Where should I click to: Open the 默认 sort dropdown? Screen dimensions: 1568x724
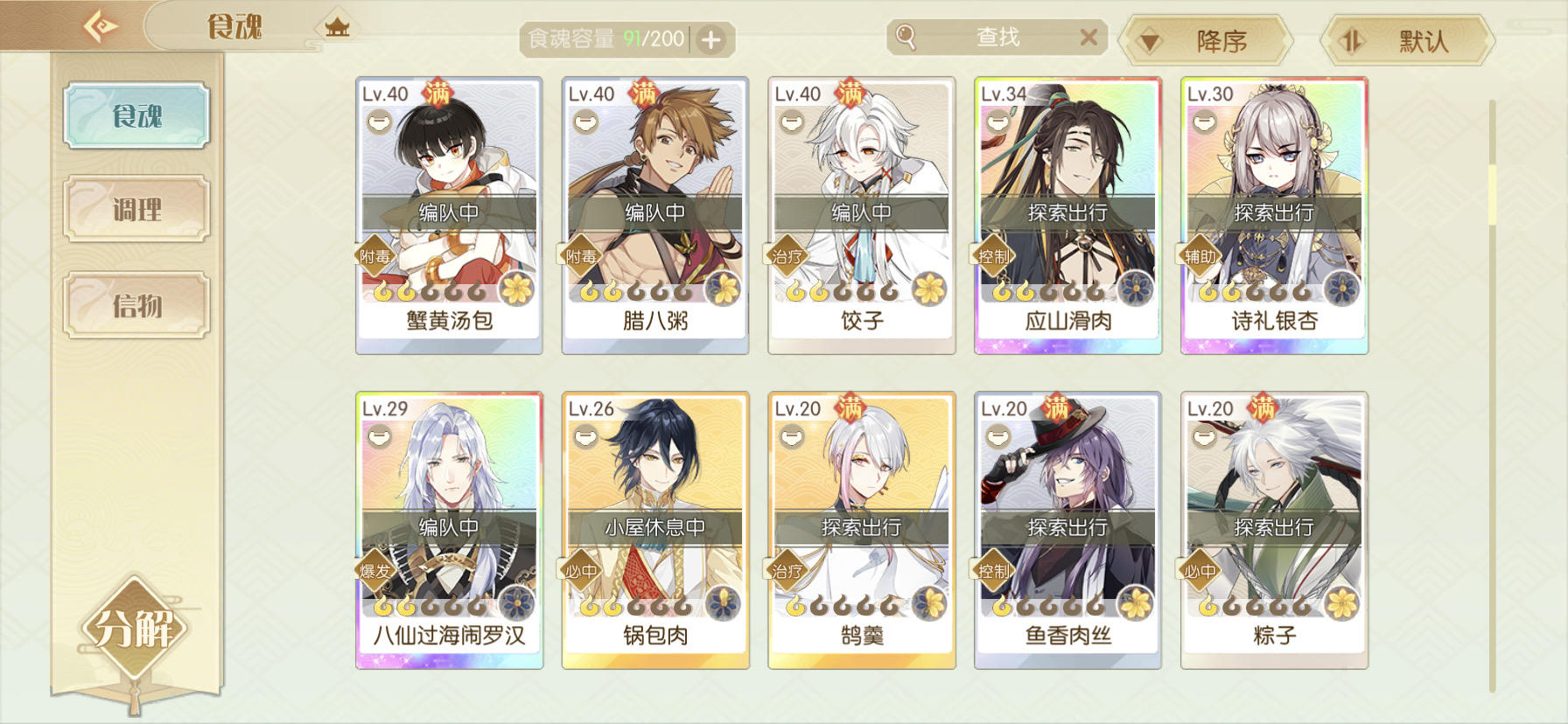tap(1407, 40)
